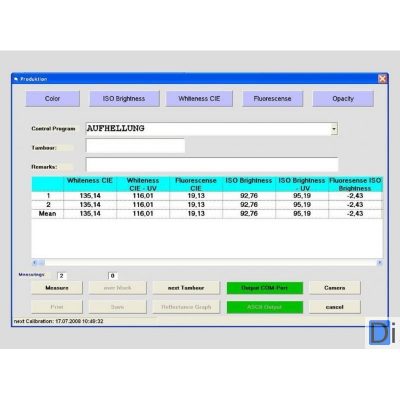The image size is (400, 400).
Task: Click the 135,14 value in row 1
Action: [90, 196]
